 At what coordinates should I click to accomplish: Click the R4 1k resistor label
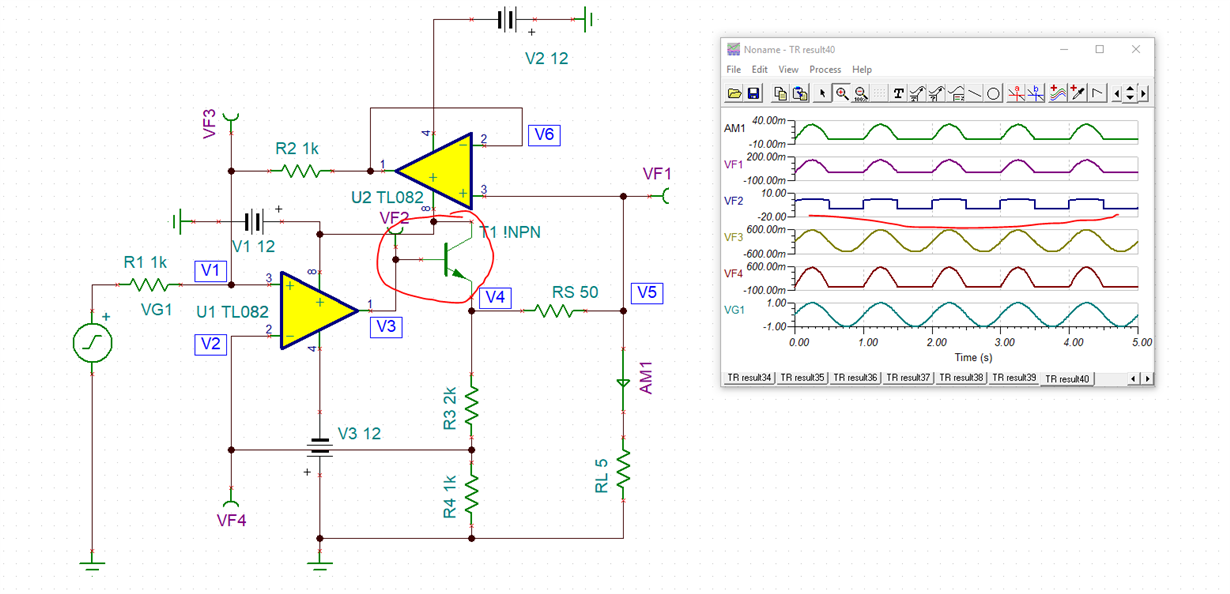[450, 496]
